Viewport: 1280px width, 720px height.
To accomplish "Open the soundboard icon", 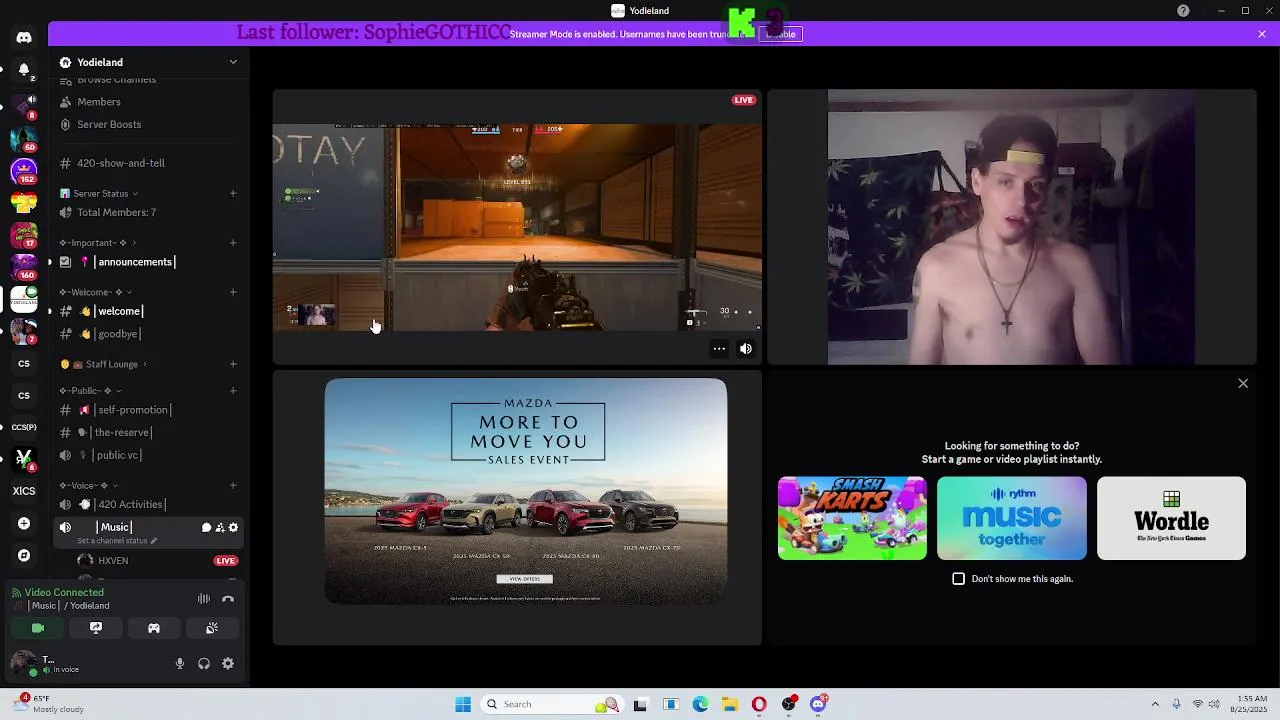I will tap(212, 628).
